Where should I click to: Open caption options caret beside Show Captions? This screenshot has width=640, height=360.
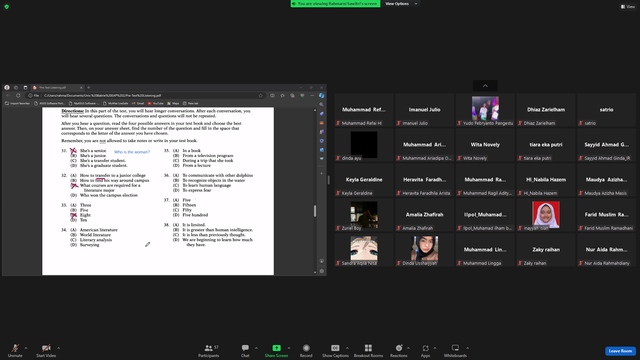pos(347,348)
